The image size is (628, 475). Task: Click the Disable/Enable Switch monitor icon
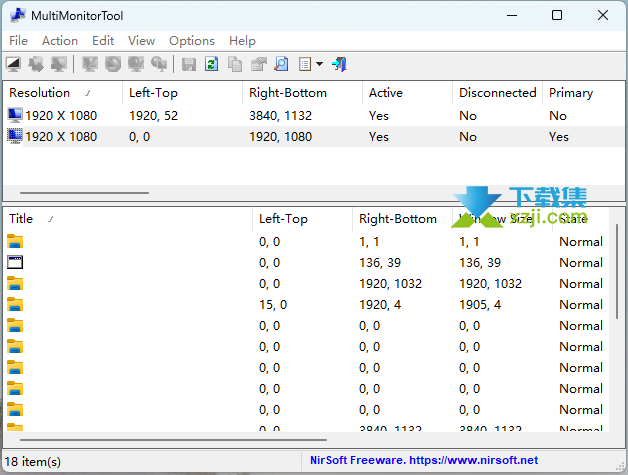[x=136, y=64]
